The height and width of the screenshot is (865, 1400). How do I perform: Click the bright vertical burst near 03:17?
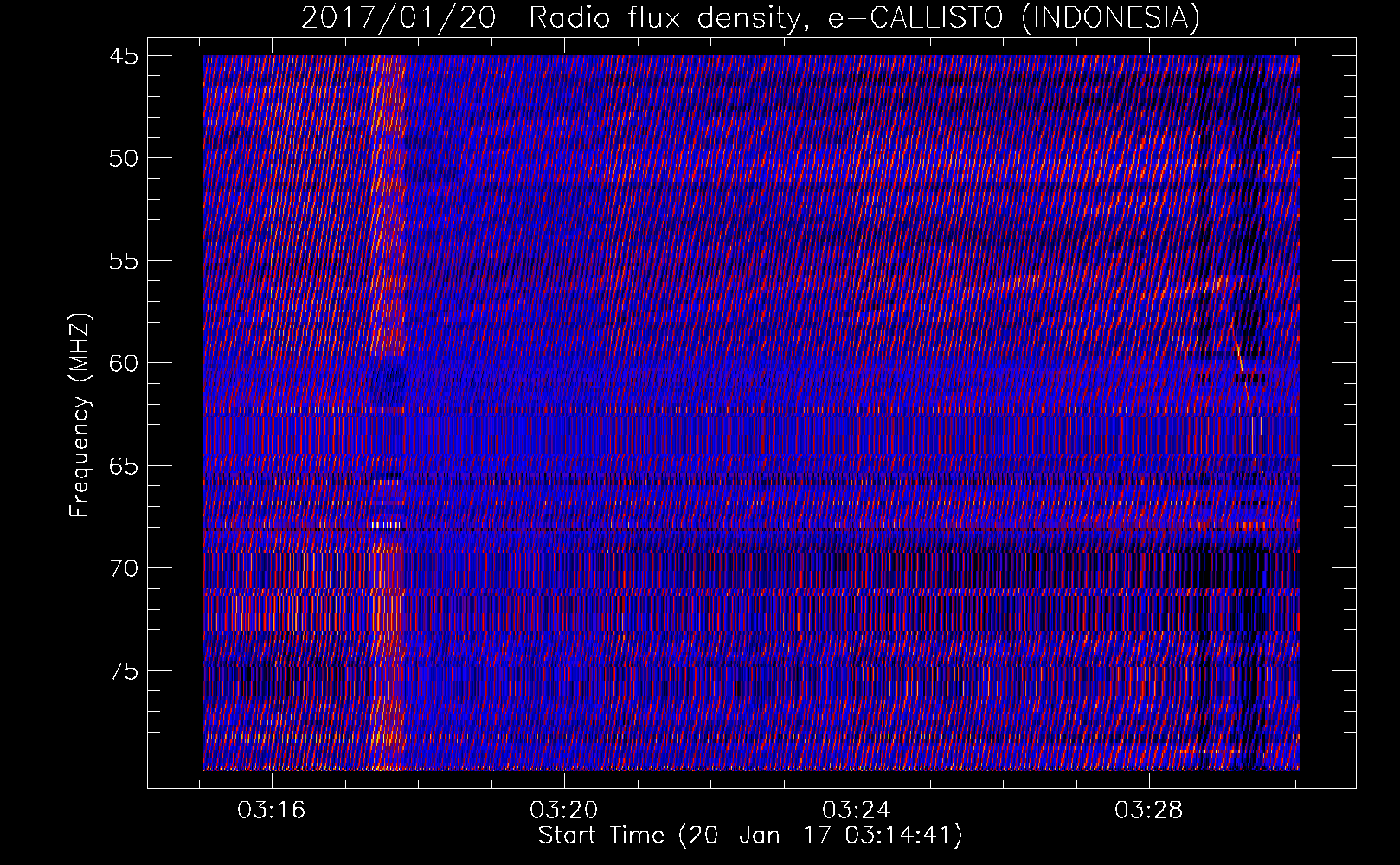(x=389, y=413)
